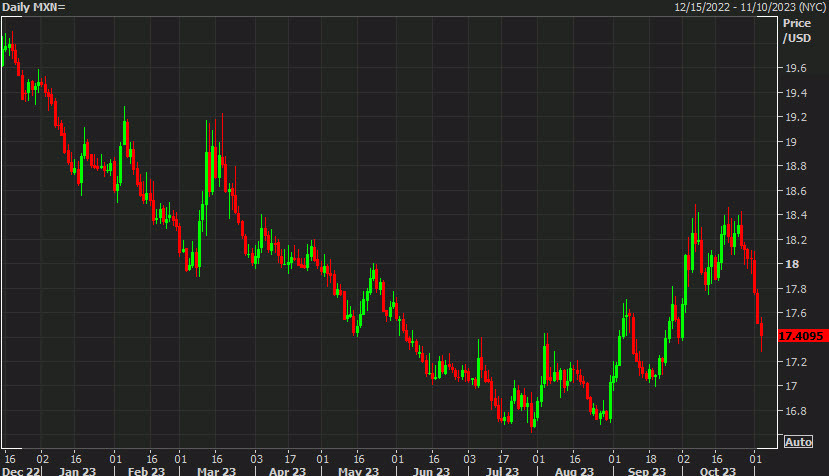Click the 19 price axis label
829x476 pixels.
coord(791,142)
